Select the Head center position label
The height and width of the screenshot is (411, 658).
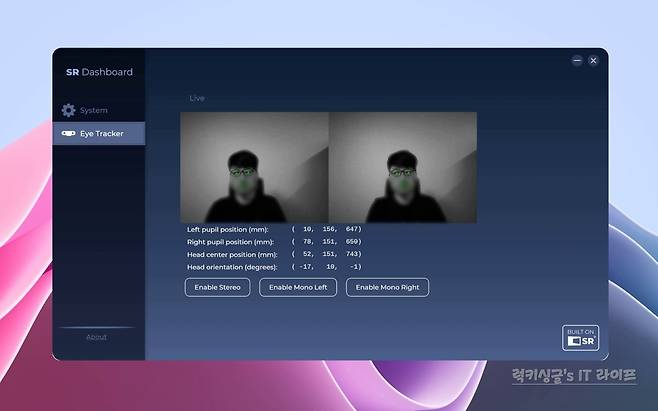(232, 255)
